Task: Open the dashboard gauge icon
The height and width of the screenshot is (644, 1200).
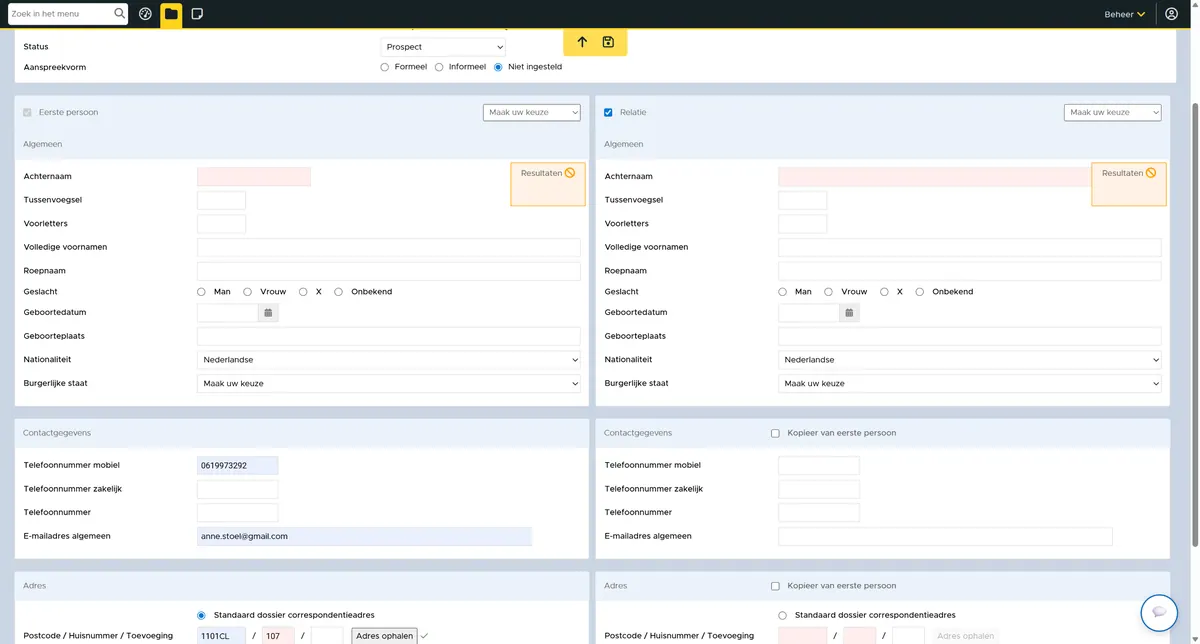Action: [x=145, y=14]
